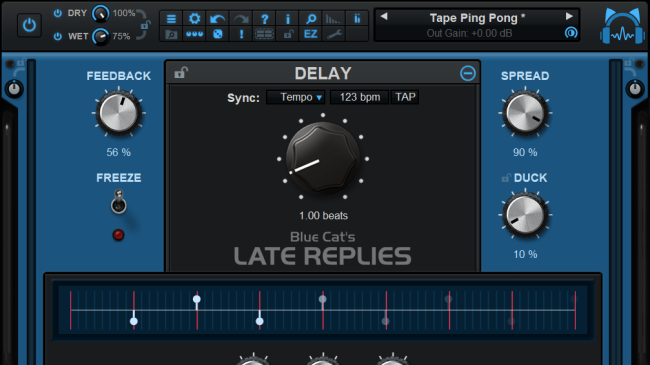Click the undo arrow icon
650x365 pixels.
pyautogui.click(x=218, y=19)
